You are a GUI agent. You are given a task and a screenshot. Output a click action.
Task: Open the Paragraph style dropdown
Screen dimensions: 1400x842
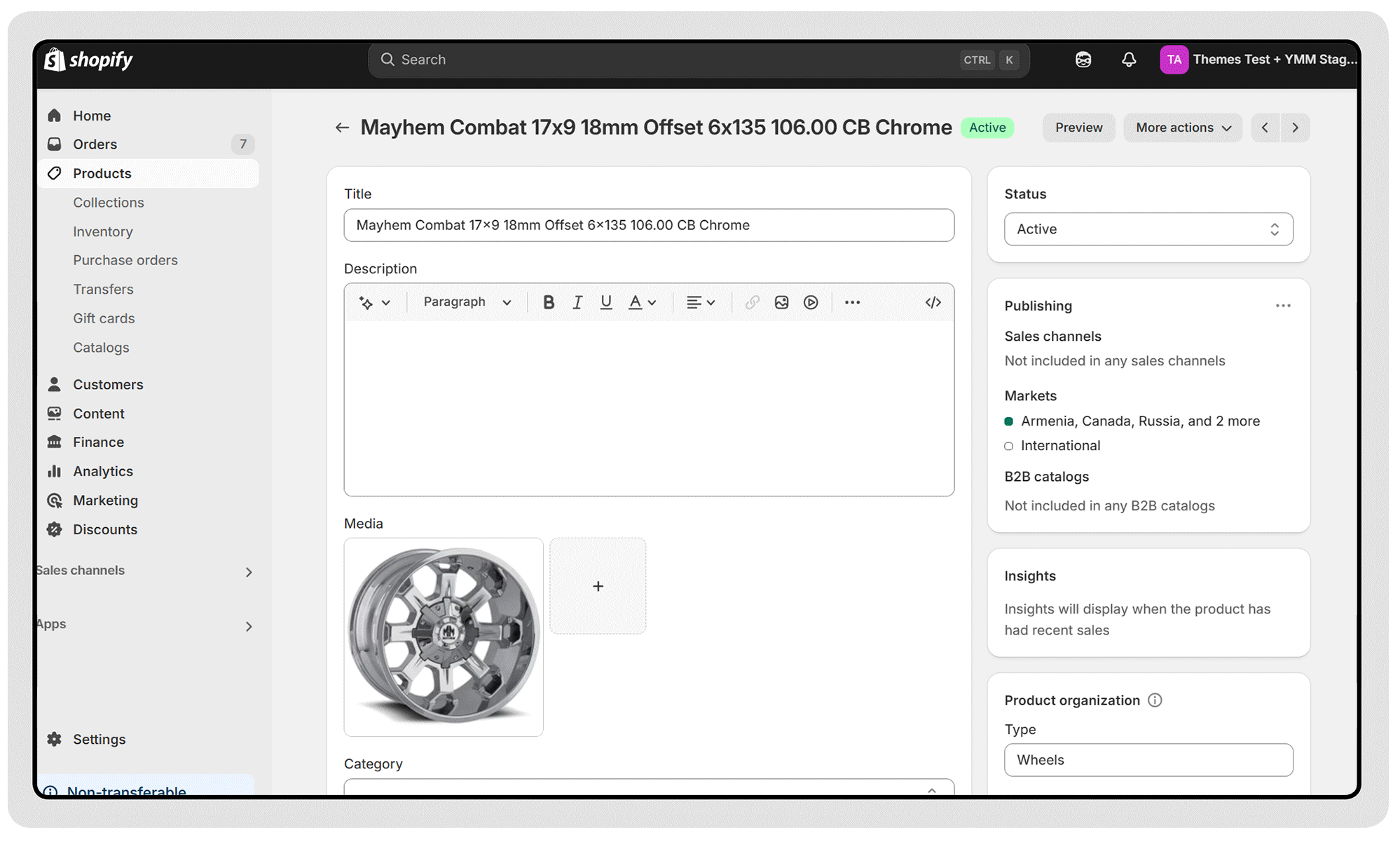click(x=467, y=302)
